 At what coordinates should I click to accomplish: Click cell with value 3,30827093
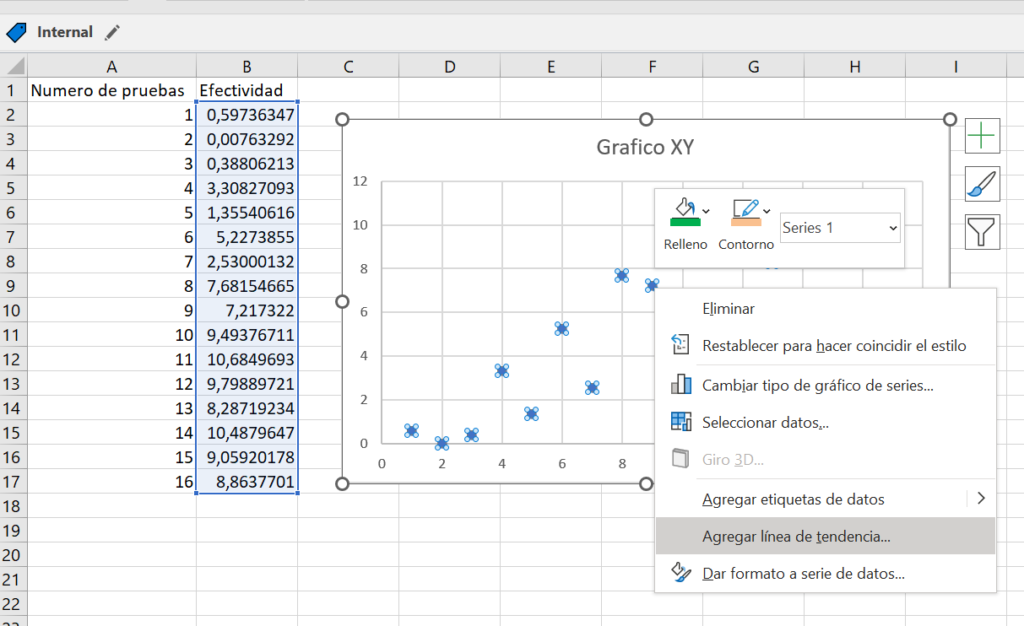pos(247,188)
